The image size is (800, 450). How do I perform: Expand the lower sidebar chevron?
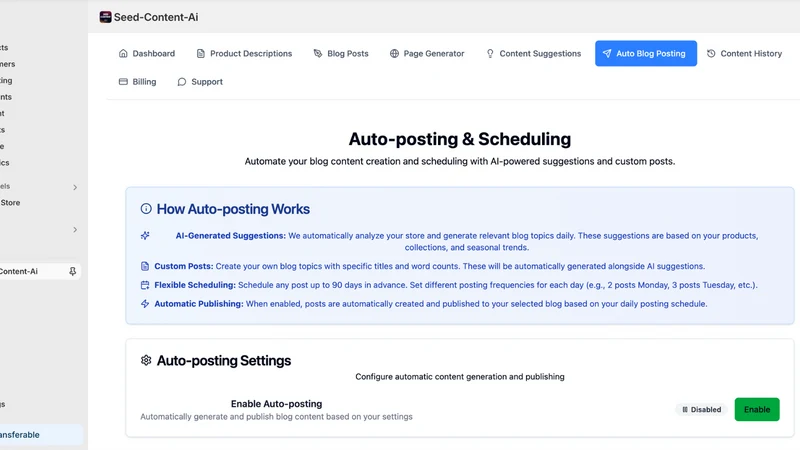pyautogui.click(x=75, y=230)
